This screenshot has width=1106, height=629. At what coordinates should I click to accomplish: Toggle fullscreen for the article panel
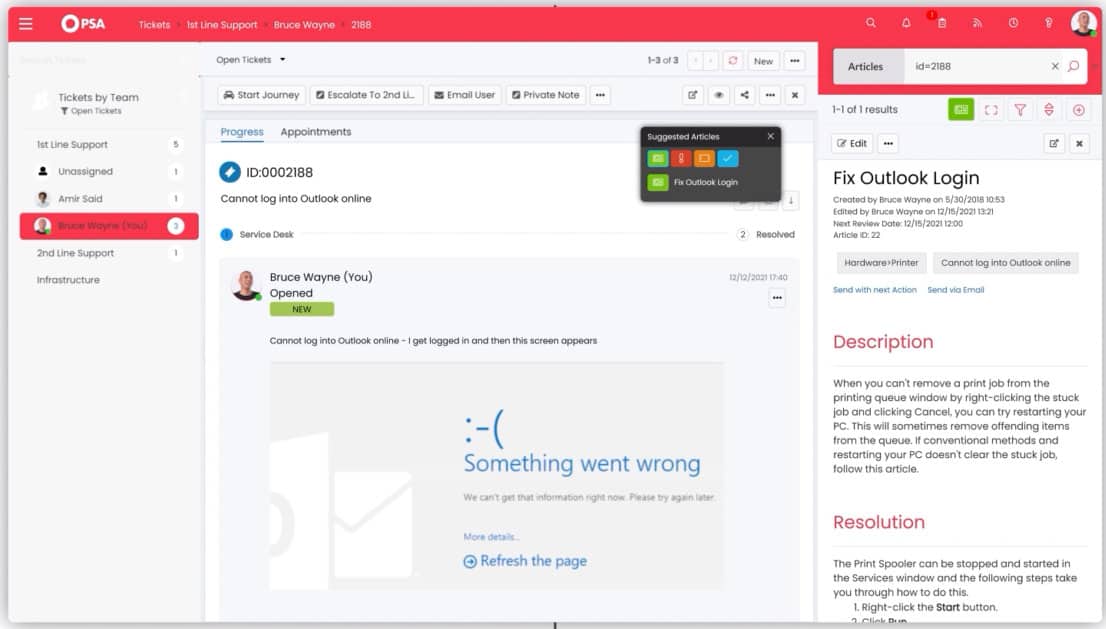coord(991,110)
